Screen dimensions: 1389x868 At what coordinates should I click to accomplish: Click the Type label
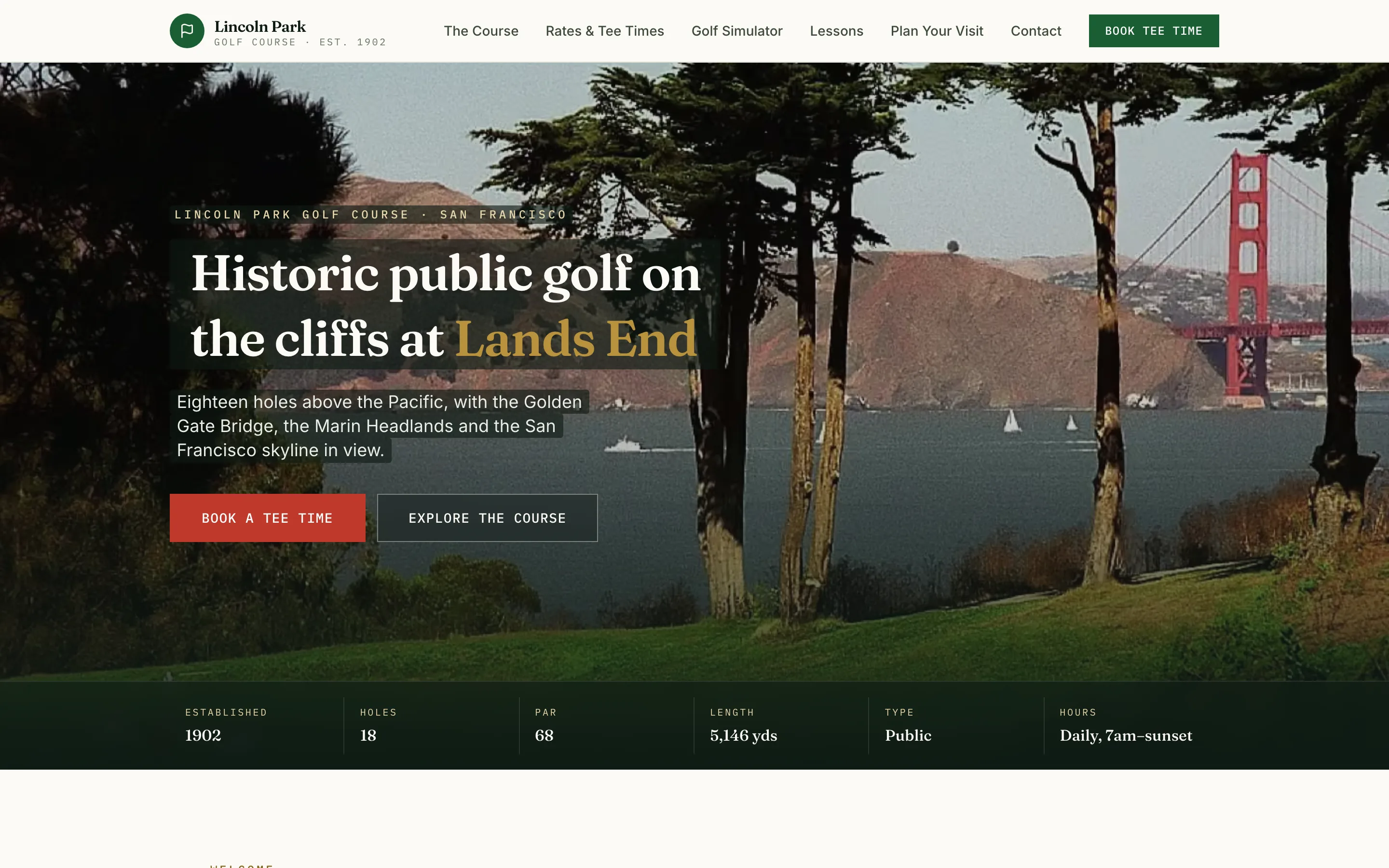[x=899, y=712]
